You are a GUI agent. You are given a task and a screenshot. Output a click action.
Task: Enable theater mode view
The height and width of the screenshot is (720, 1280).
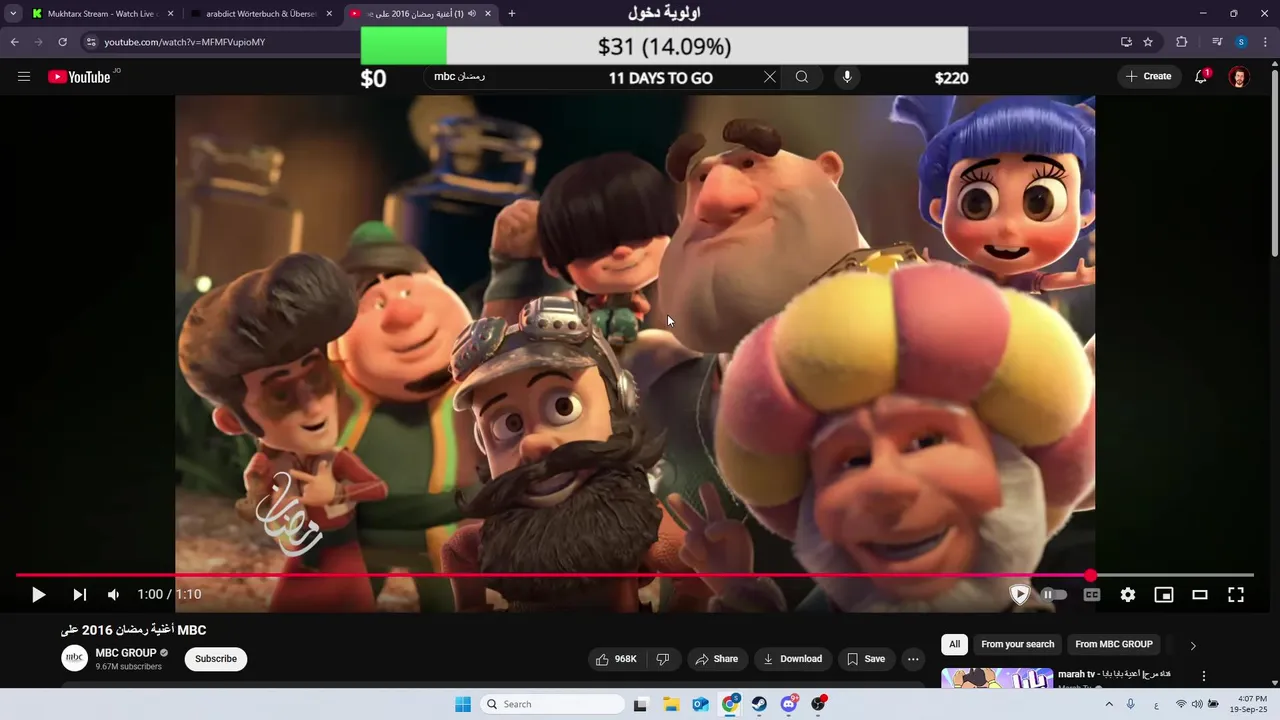[1200, 595]
